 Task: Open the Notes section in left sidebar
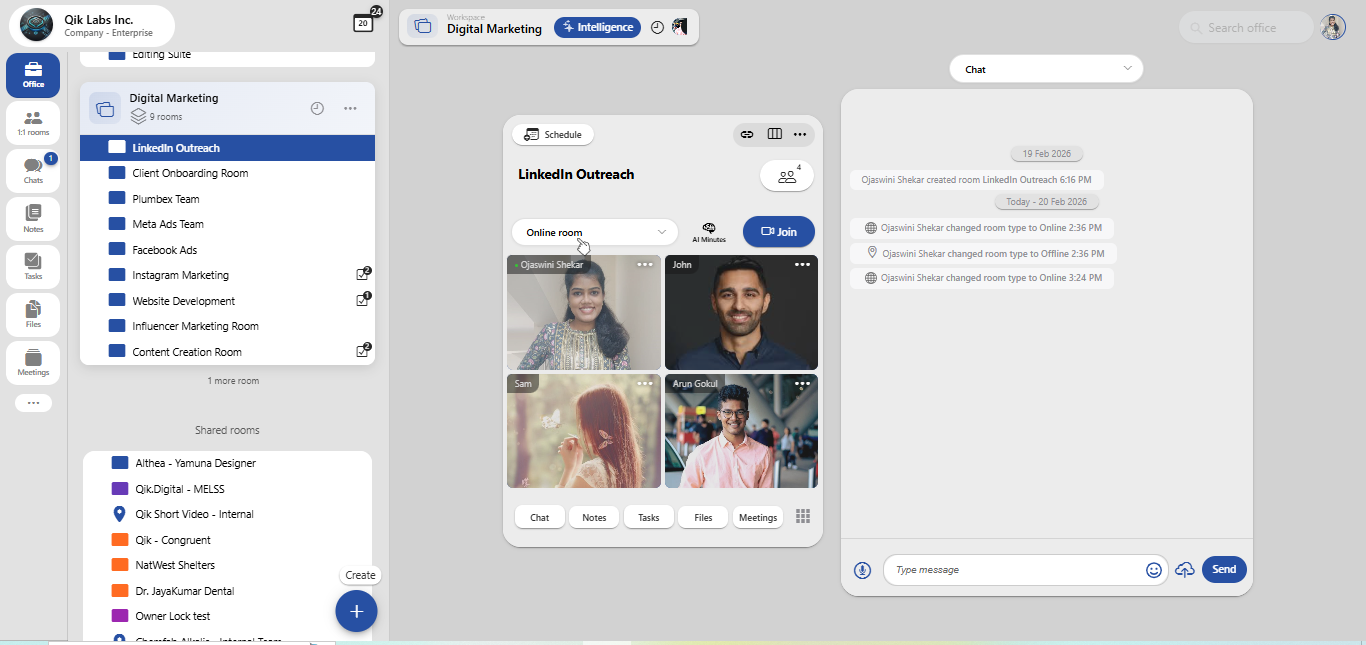[33, 218]
